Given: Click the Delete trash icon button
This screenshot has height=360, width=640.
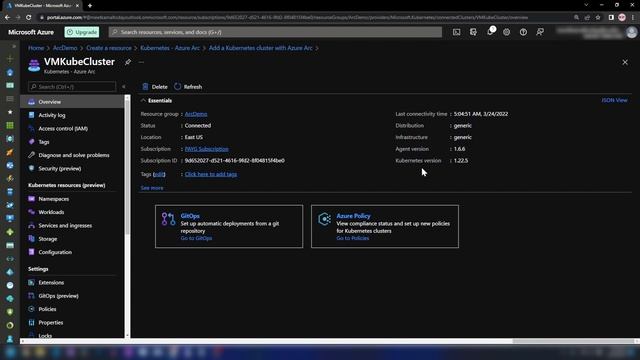Looking at the screenshot, I should click(155, 87).
